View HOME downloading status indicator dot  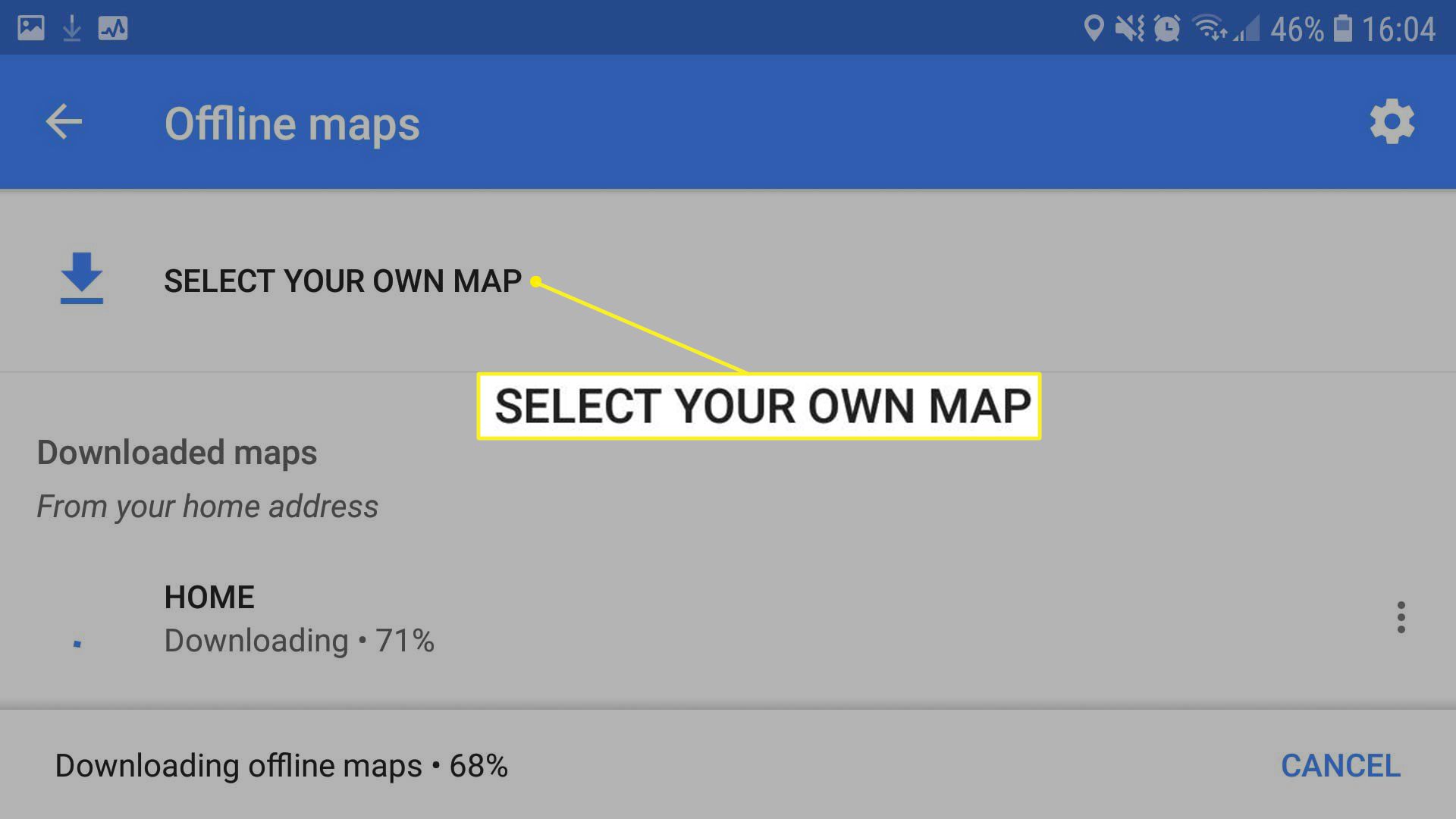78,641
